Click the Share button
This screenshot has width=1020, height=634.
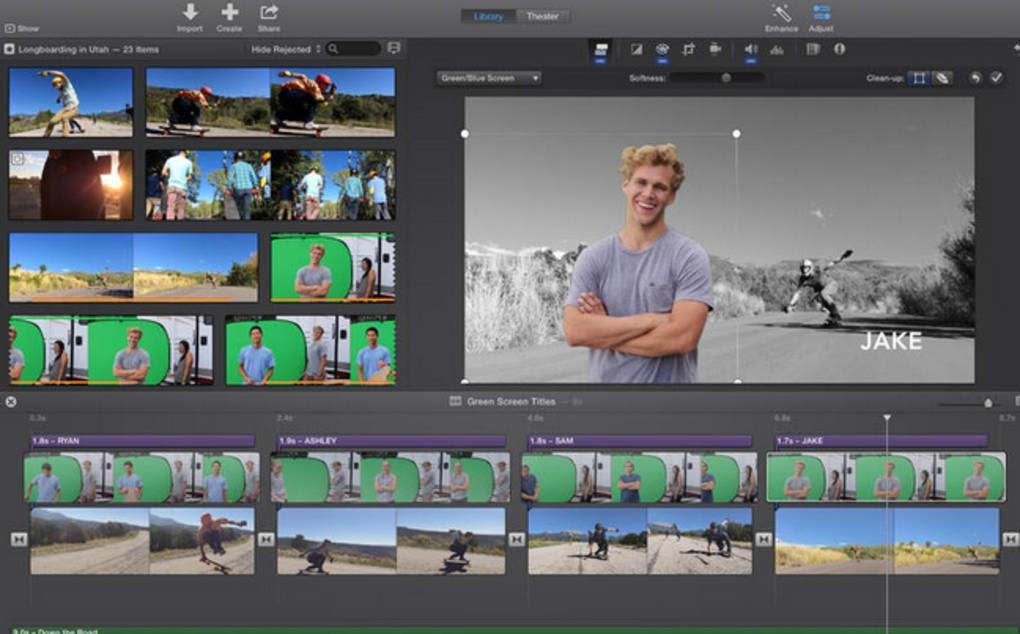[x=266, y=15]
